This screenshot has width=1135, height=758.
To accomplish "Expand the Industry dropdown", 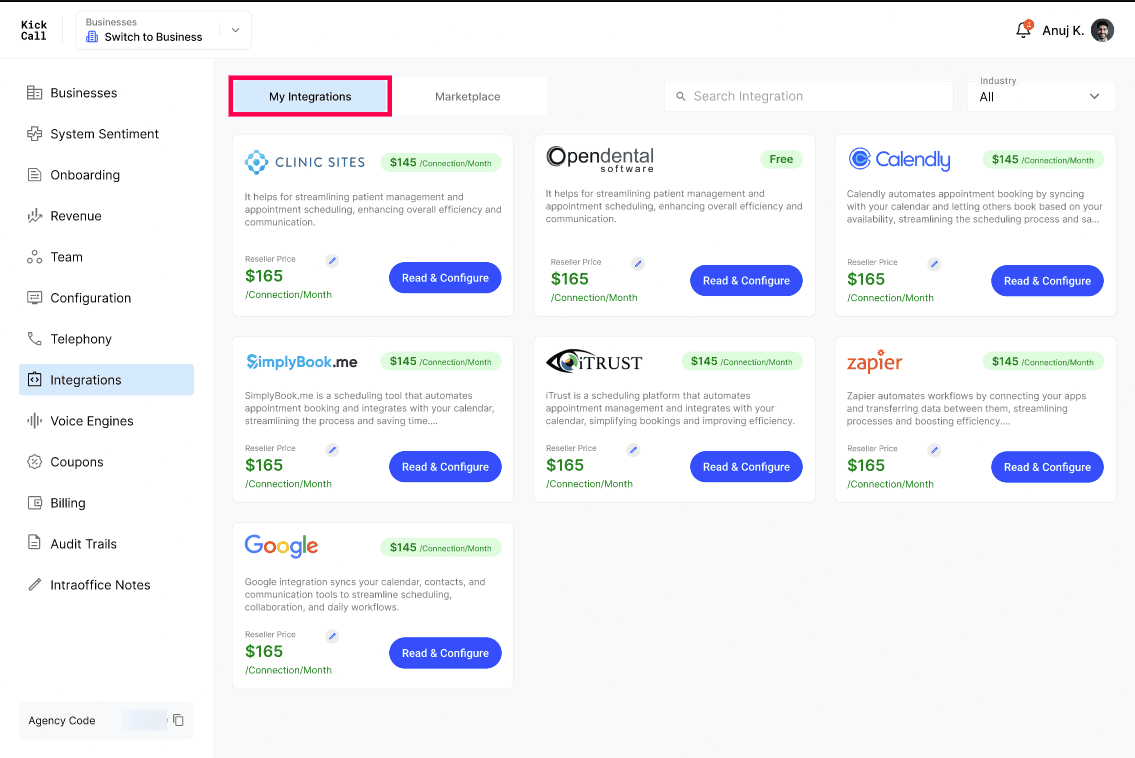I will pyautogui.click(x=1041, y=96).
